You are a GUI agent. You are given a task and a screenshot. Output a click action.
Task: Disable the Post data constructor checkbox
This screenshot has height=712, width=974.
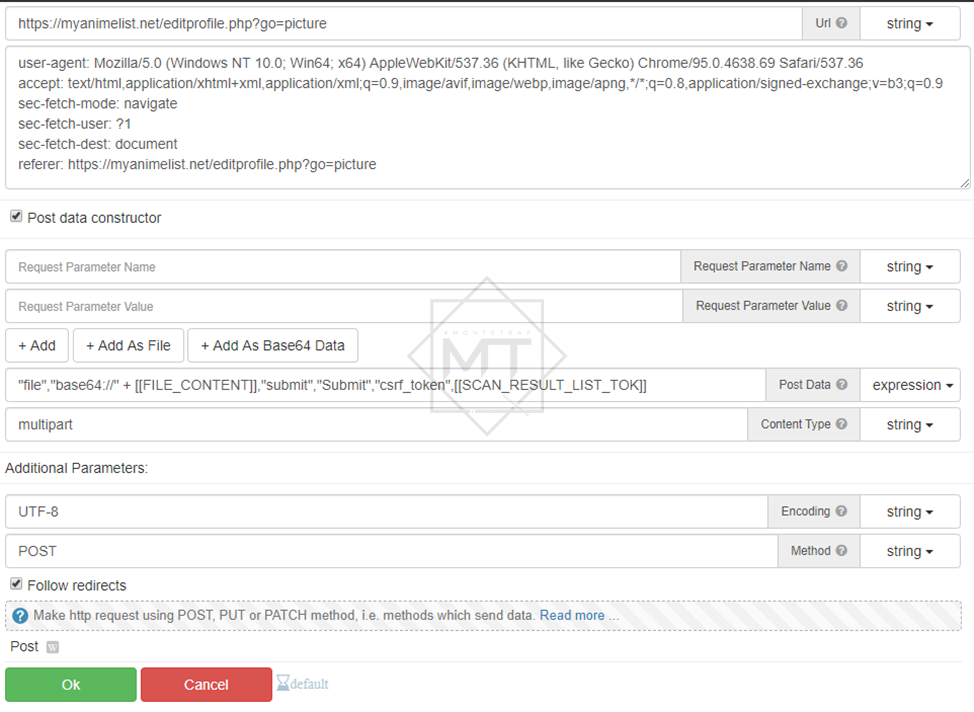coord(16,217)
